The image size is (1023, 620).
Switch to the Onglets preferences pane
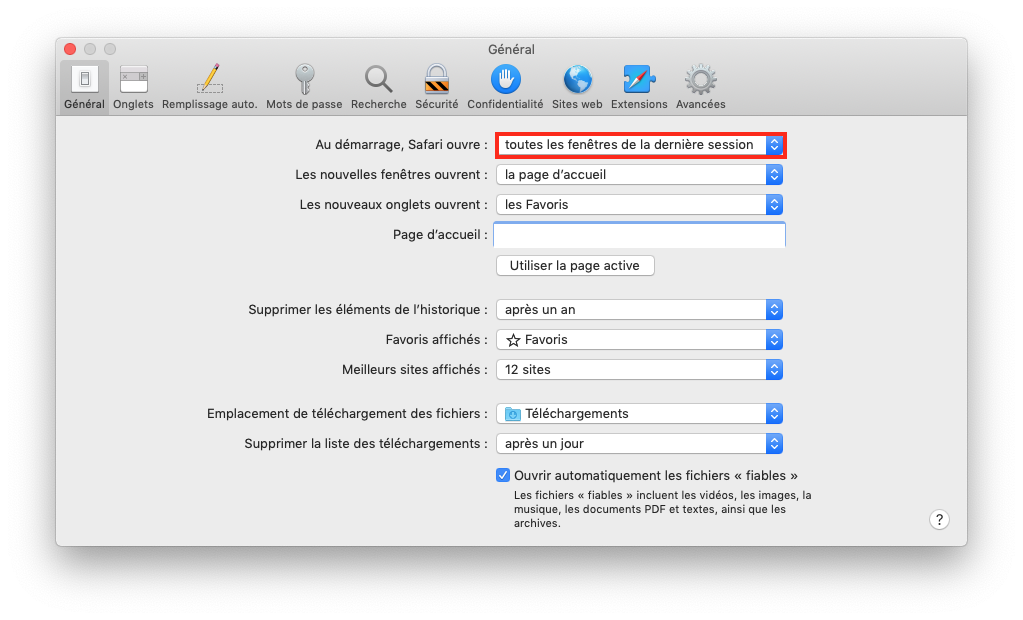133,87
